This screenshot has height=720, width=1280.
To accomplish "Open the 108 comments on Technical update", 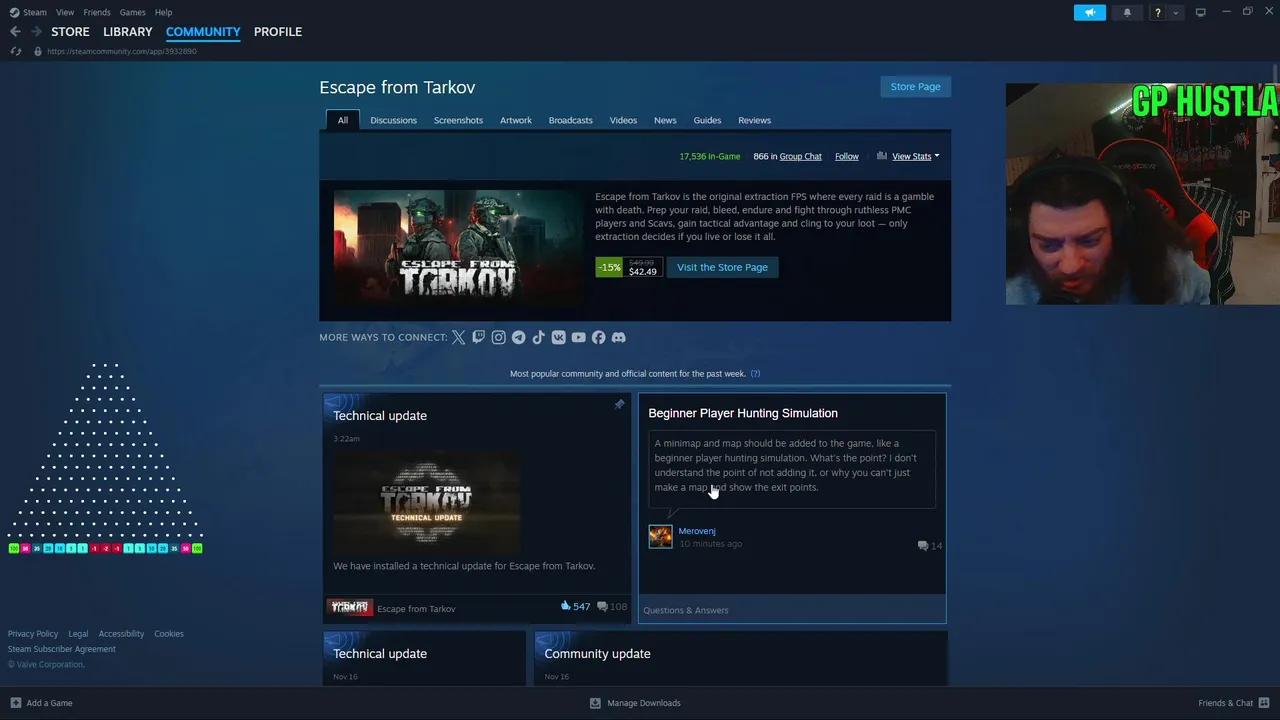I will pos(612,606).
